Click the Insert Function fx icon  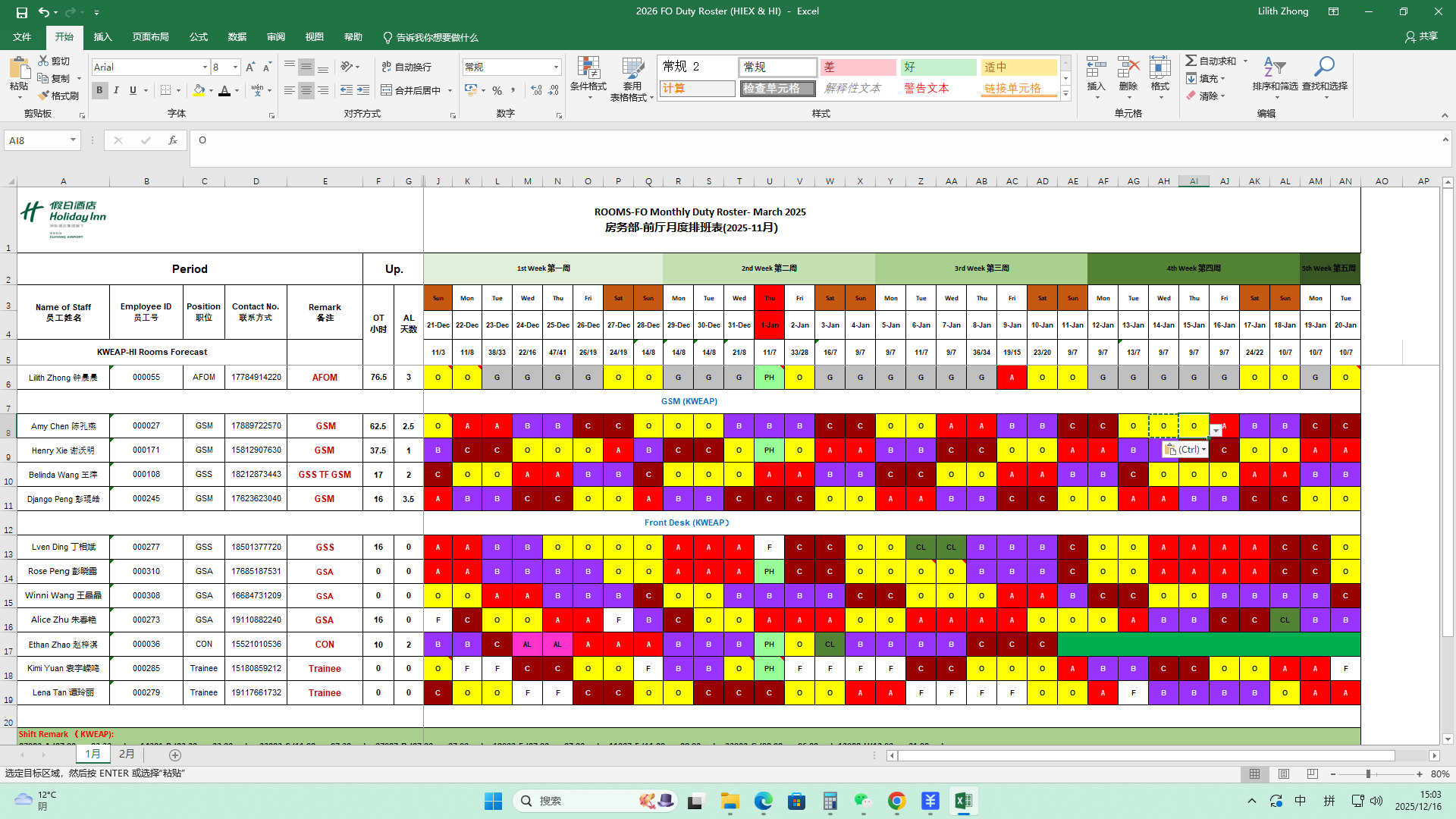[x=173, y=140]
